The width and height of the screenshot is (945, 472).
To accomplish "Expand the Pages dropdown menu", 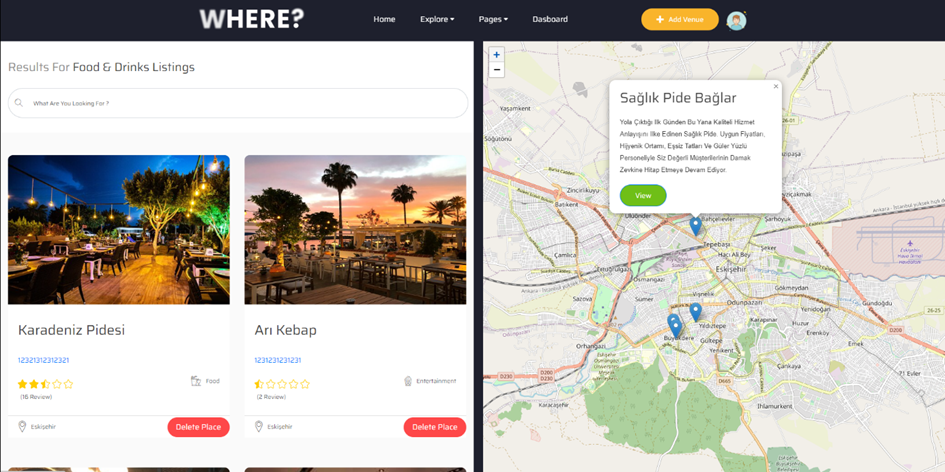I will (x=493, y=19).
